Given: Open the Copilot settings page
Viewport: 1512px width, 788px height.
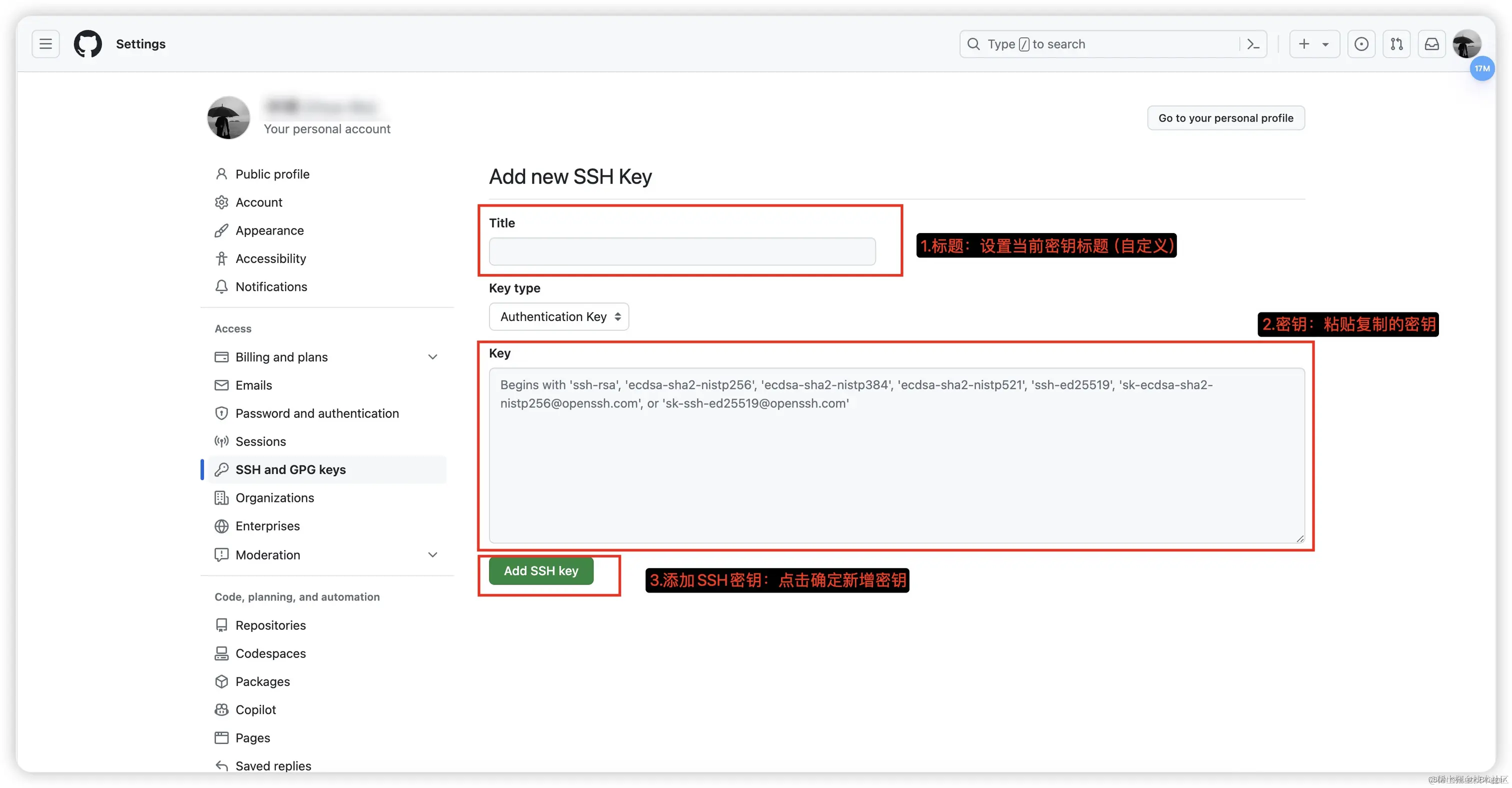Looking at the screenshot, I should coord(255,709).
